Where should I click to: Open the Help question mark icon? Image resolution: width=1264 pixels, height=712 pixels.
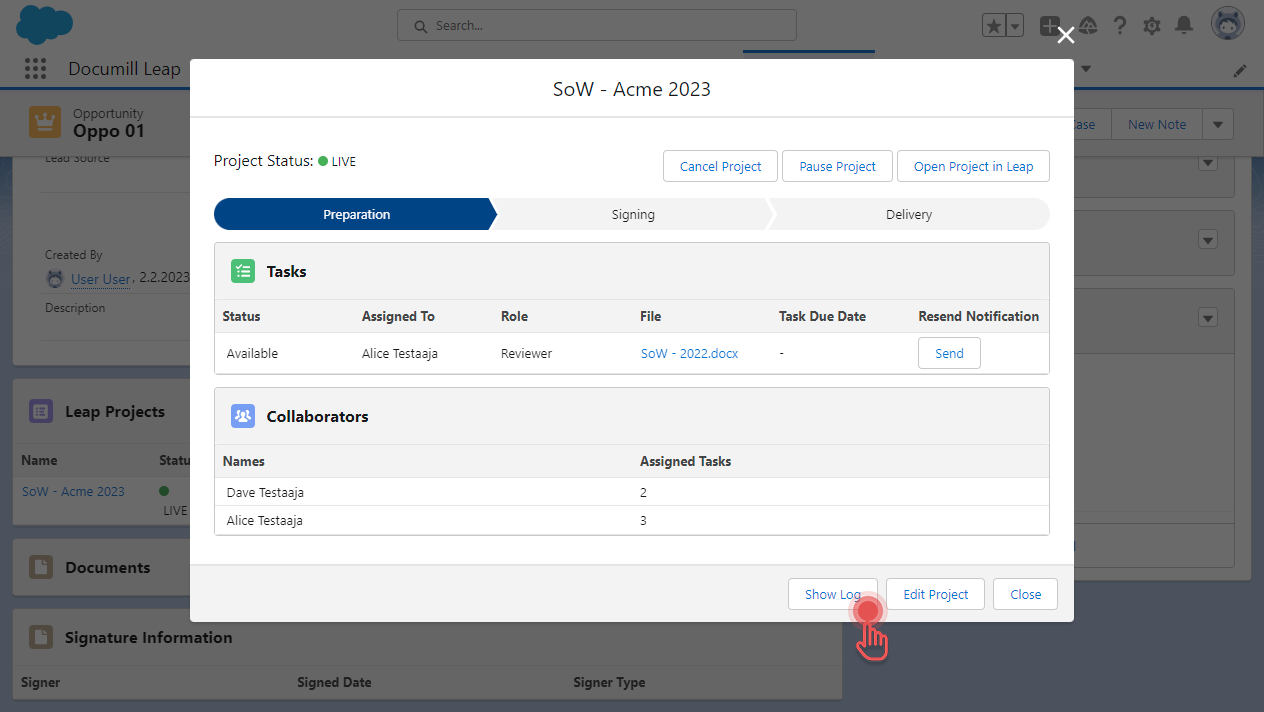pos(1120,26)
